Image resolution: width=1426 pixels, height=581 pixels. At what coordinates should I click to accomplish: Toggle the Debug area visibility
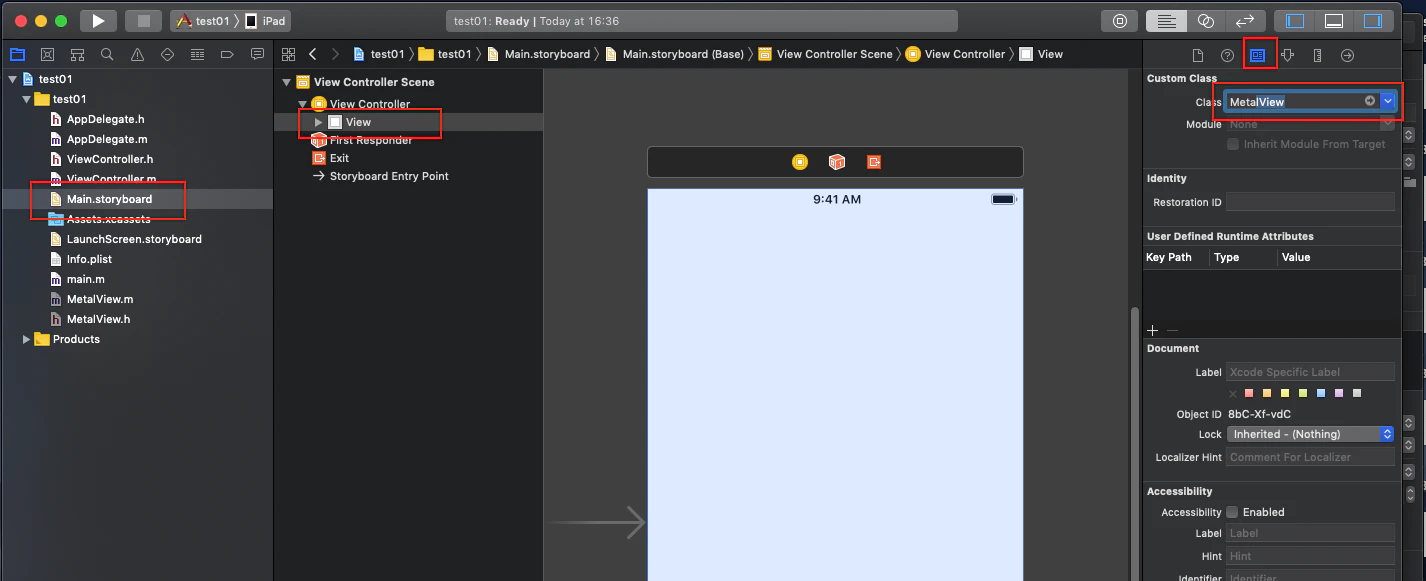coord(1334,20)
